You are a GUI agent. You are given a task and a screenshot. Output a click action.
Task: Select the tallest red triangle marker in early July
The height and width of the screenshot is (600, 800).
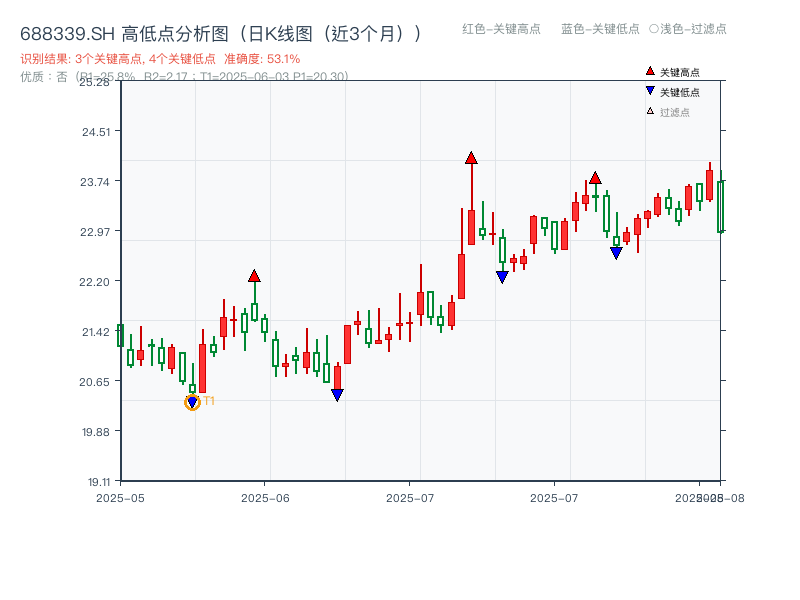pos(470,157)
